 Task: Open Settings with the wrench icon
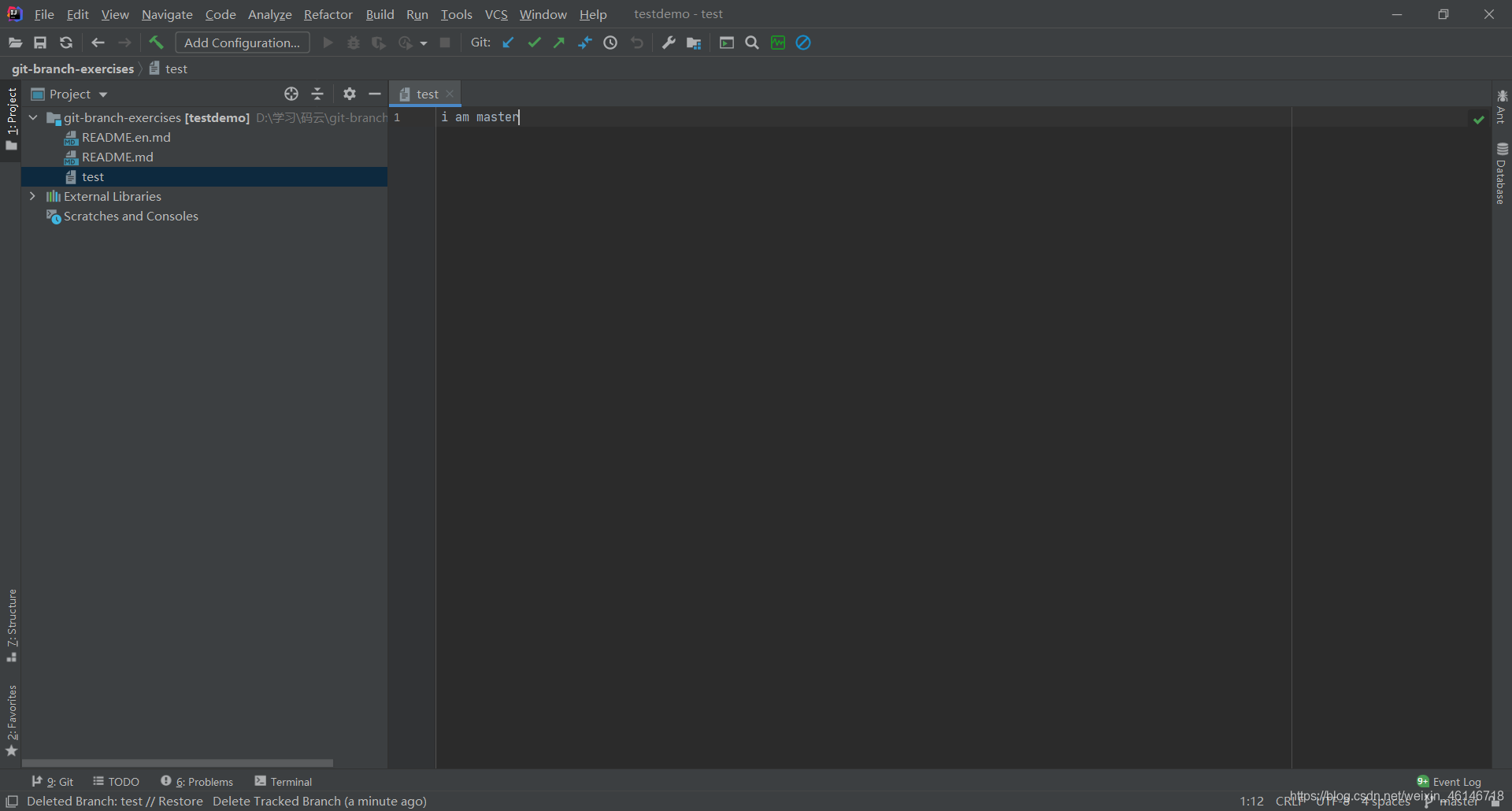tap(669, 43)
